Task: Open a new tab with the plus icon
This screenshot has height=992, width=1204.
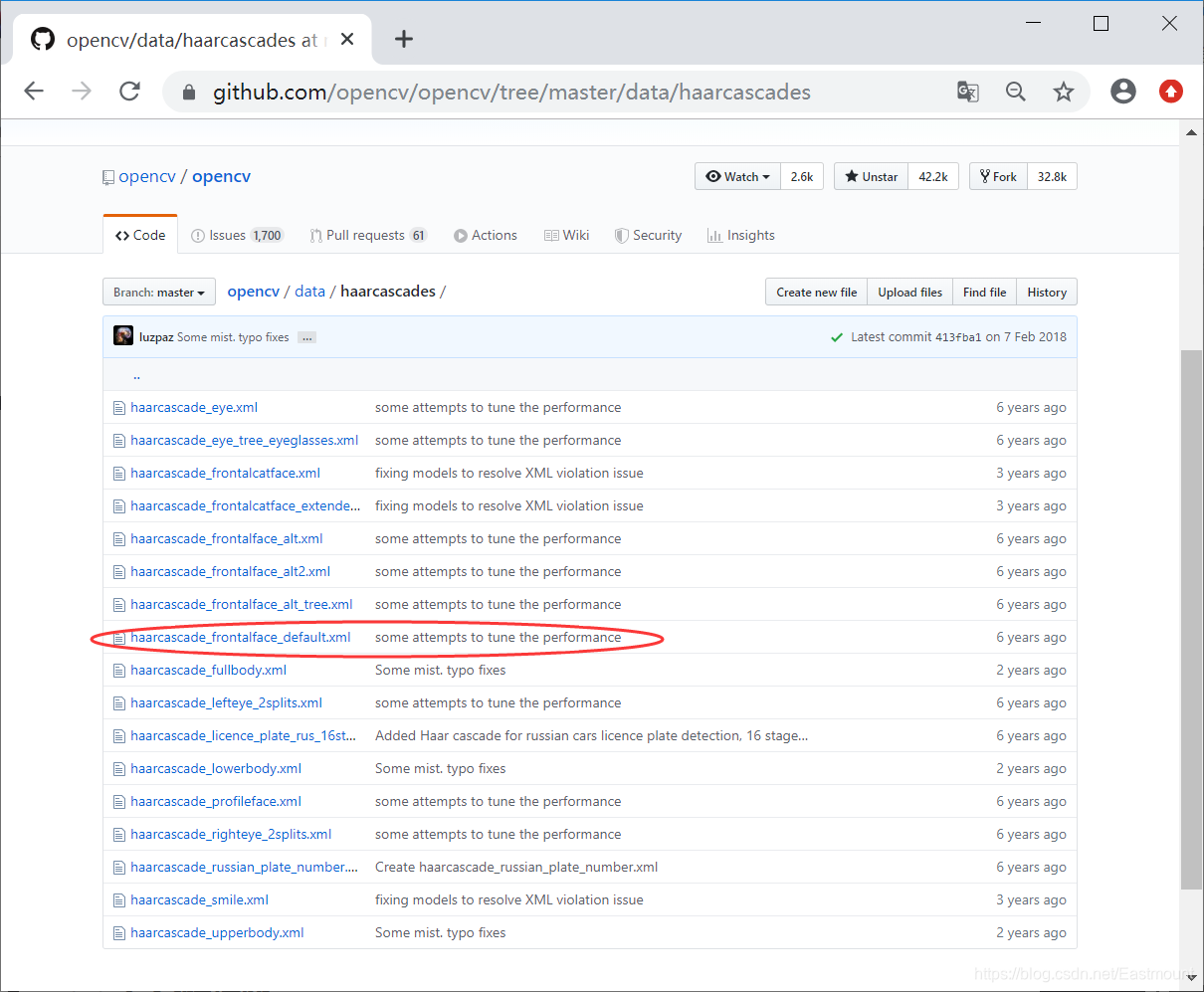Action: click(x=403, y=40)
